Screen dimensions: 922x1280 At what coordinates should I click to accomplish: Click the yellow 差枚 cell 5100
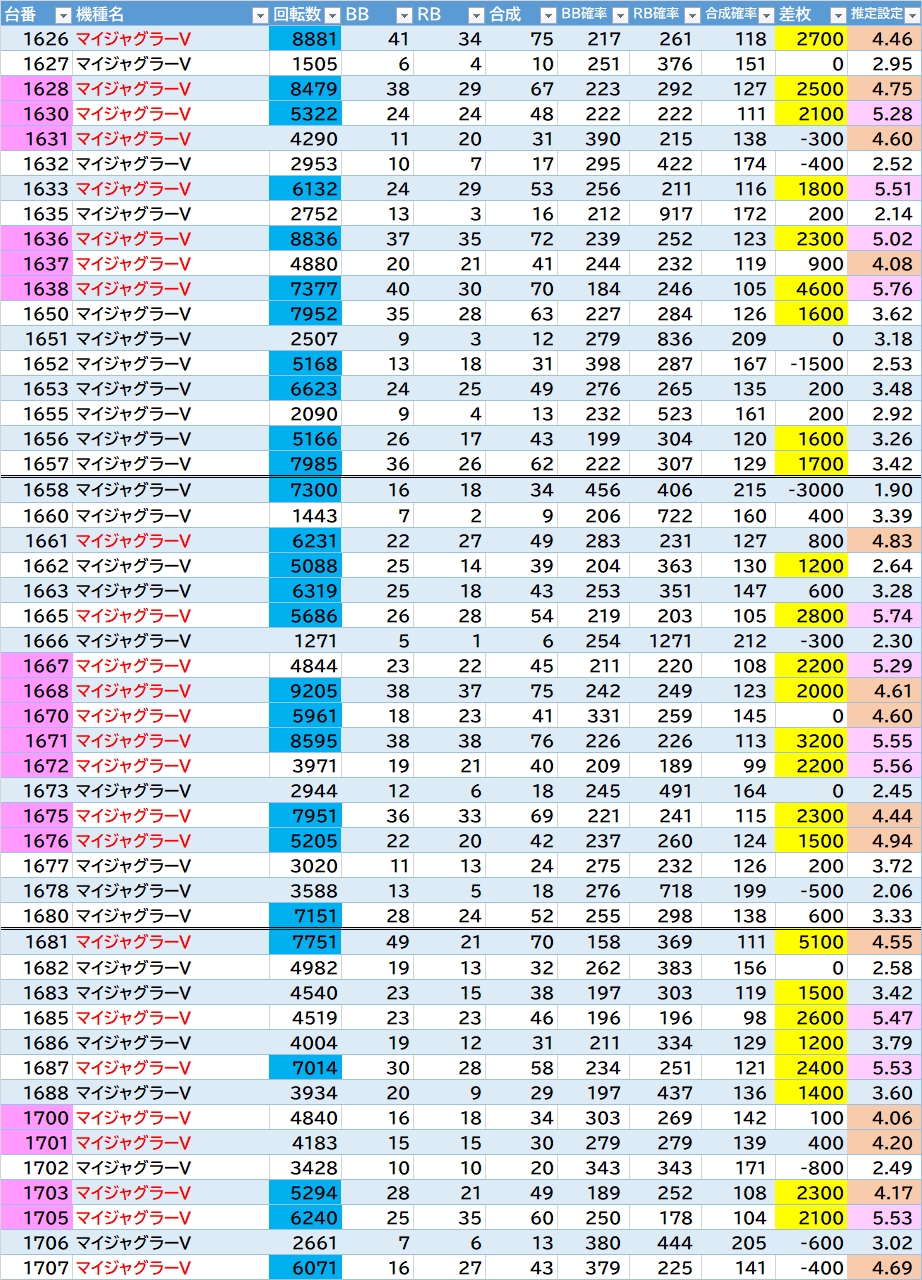pyautogui.click(x=811, y=943)
